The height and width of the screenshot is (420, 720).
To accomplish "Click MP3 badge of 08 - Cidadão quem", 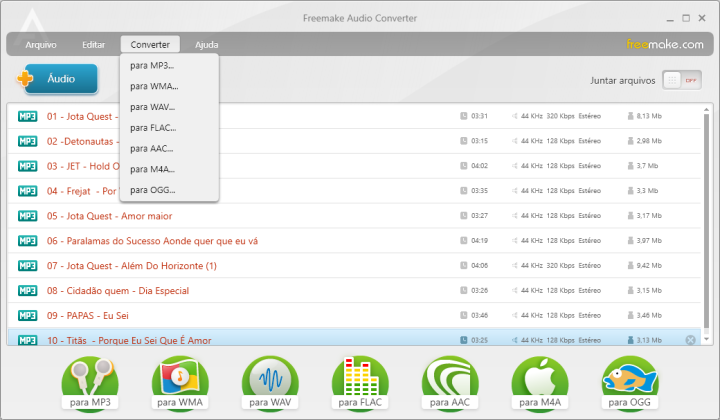I will pyautogui.click(x=28, y=291).
